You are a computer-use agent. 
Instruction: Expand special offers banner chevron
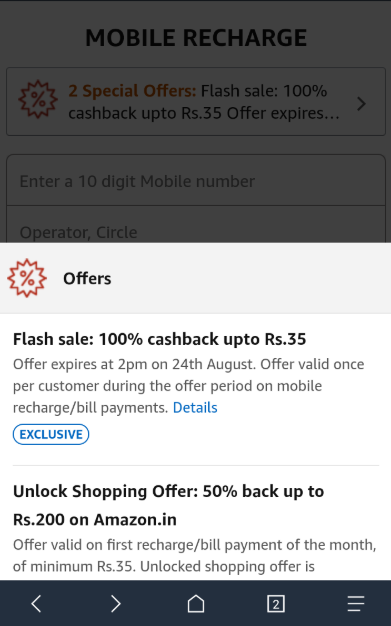tap(361, 103)
